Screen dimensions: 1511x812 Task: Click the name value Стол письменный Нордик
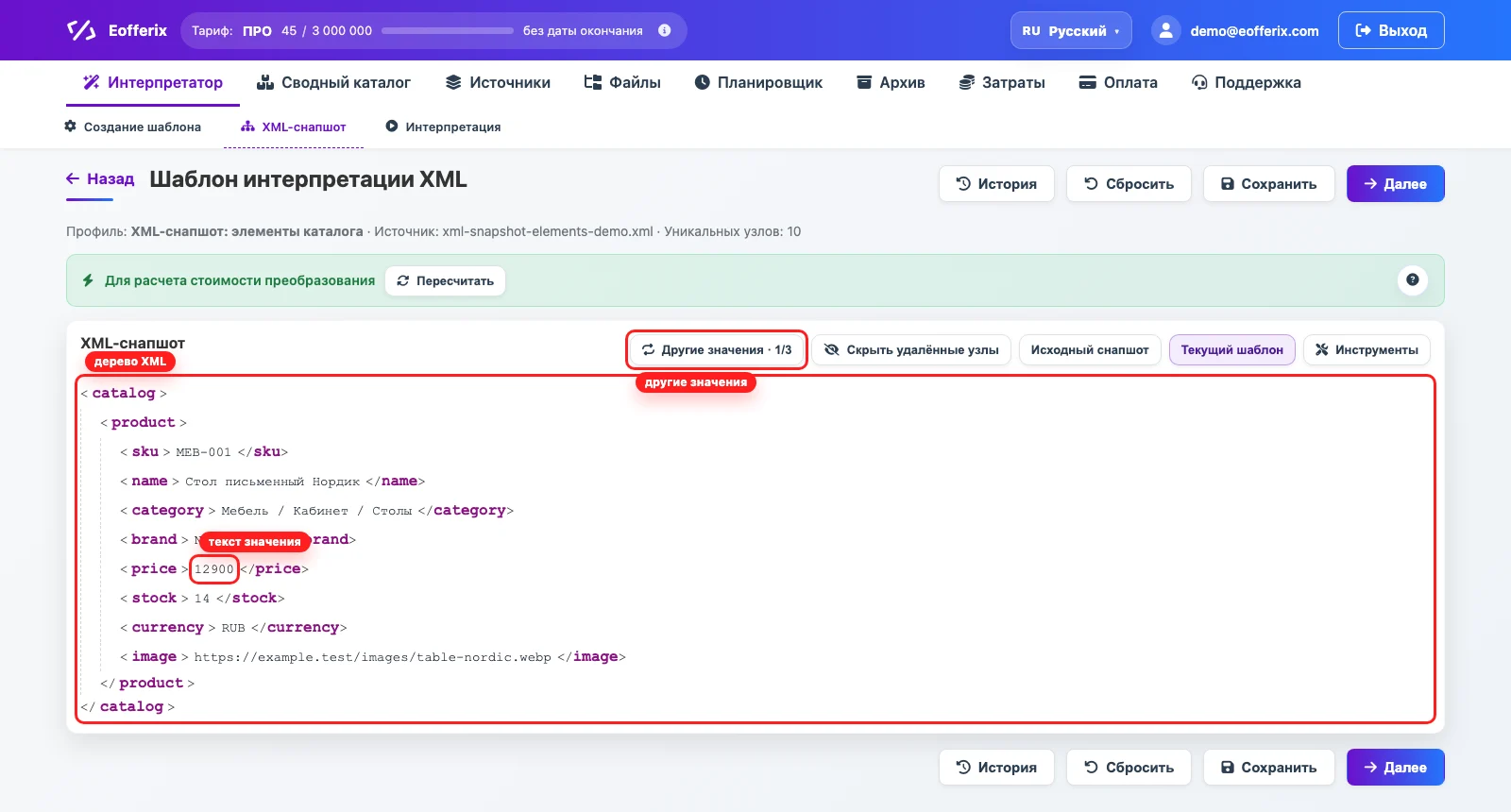(272, 482)
